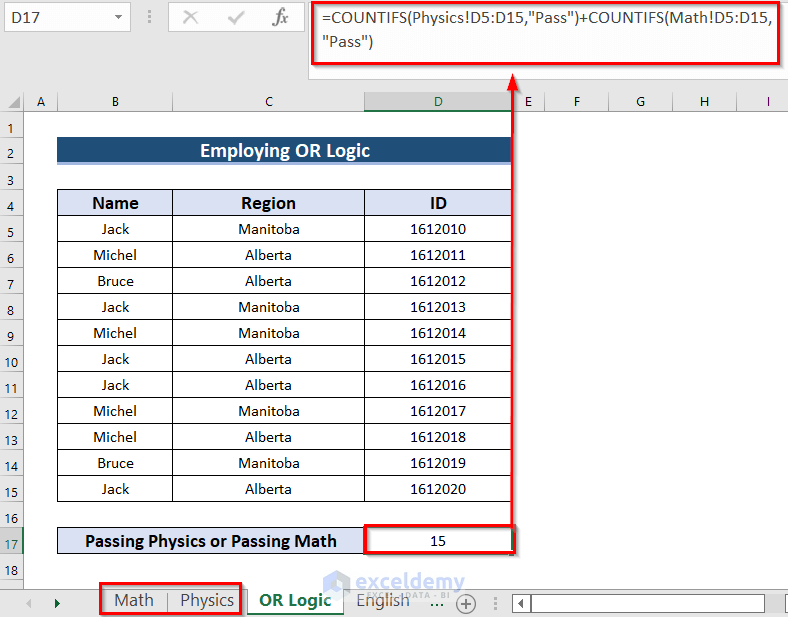Screen dimensions: 788x617
Task: Click the previous-sheet navigation arrow
Action: (x=29, y=603)
